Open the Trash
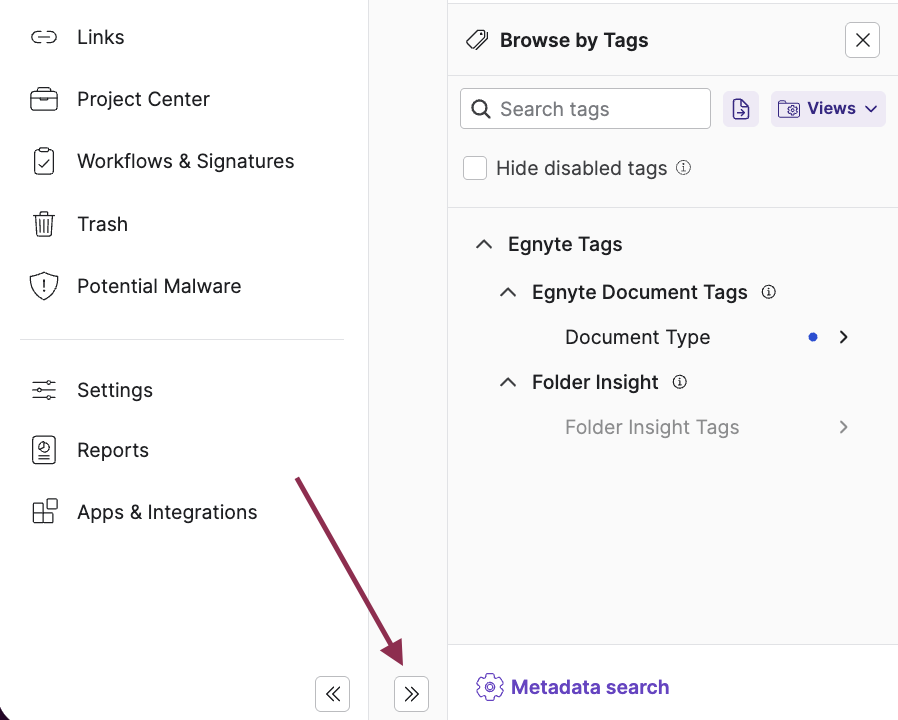This screenshot has width=898, height=720. point(101,224)
